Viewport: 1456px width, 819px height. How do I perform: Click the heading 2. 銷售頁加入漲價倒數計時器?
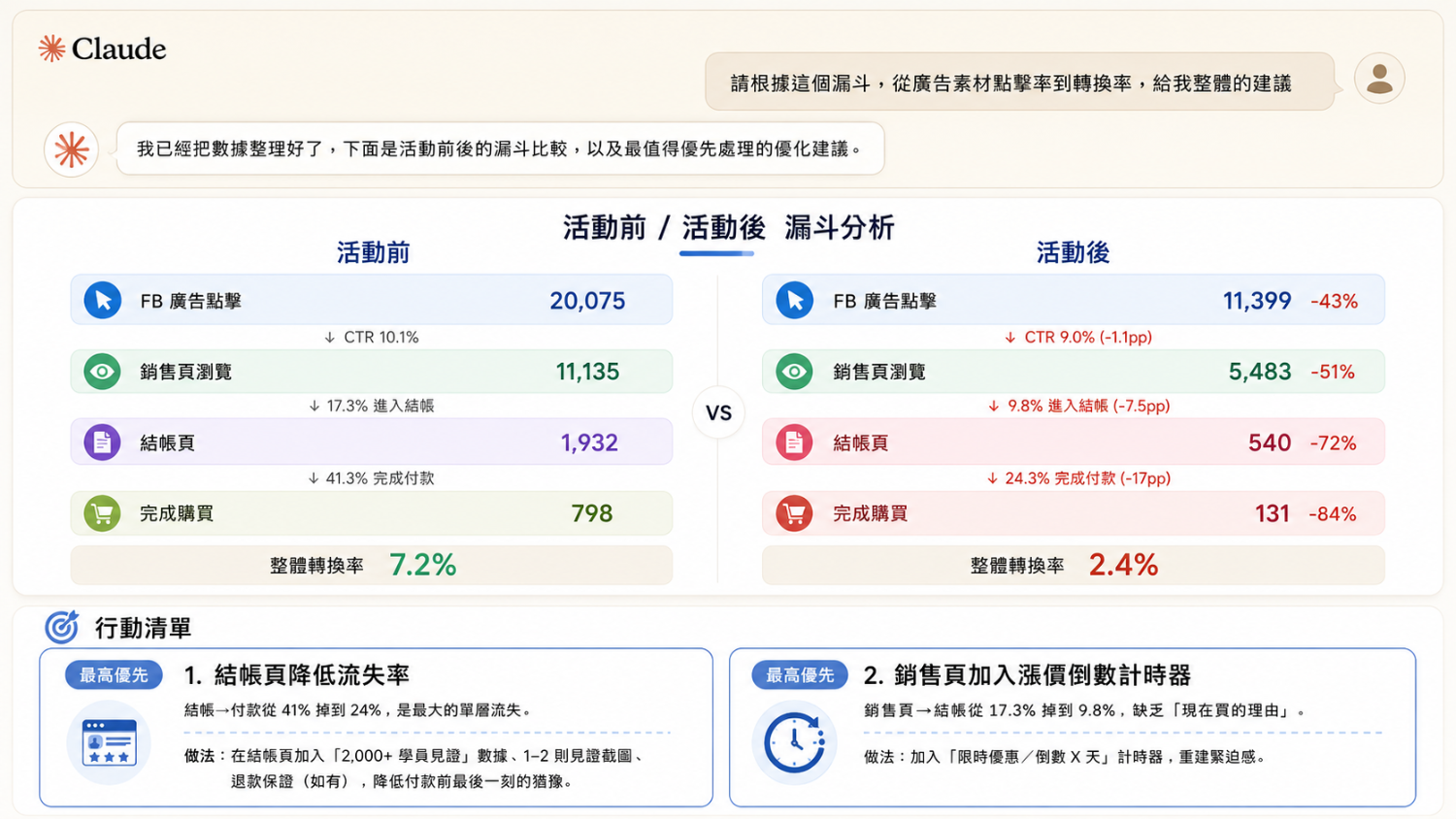click(1028, 675)
